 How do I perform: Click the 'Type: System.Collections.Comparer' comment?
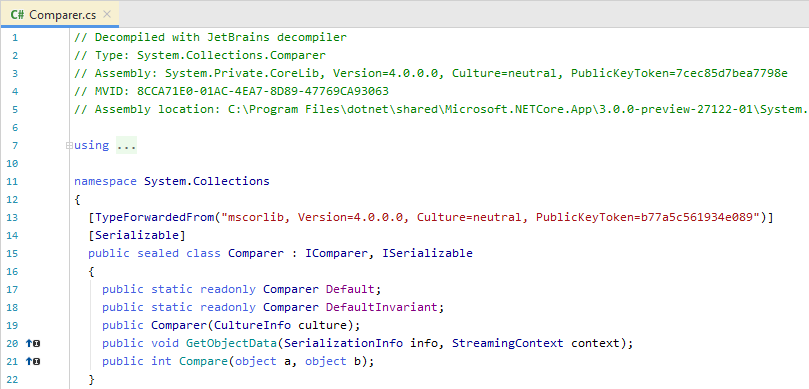[200, 55]
